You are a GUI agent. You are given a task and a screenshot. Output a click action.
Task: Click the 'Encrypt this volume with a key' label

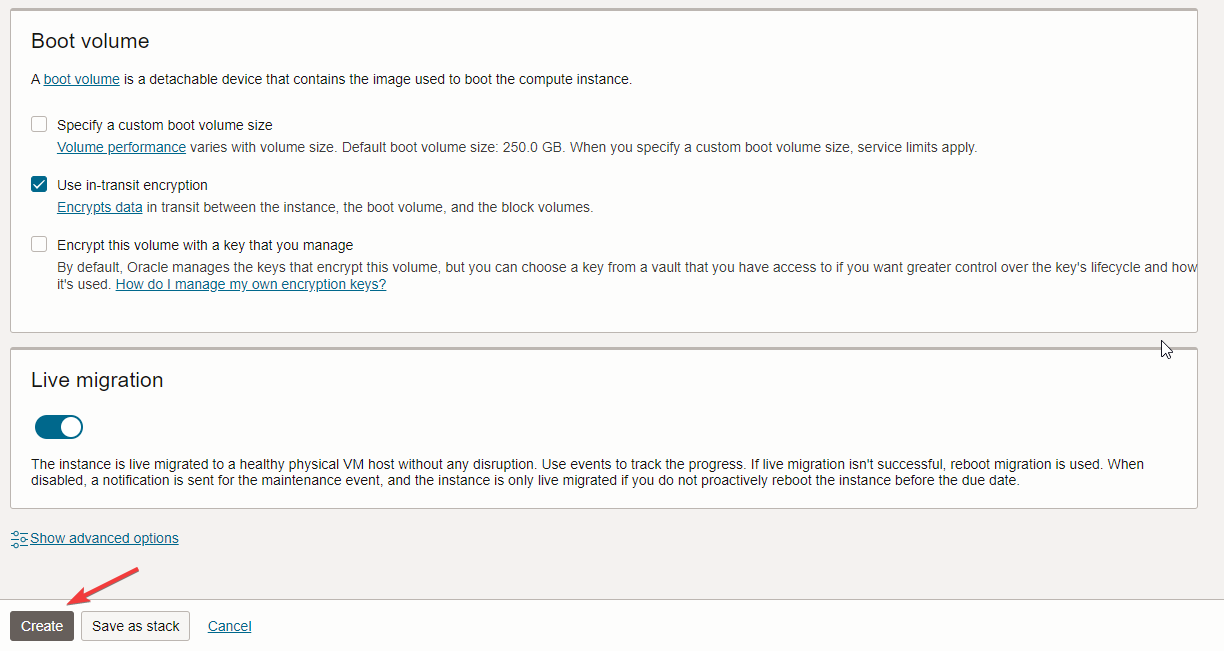205,245
